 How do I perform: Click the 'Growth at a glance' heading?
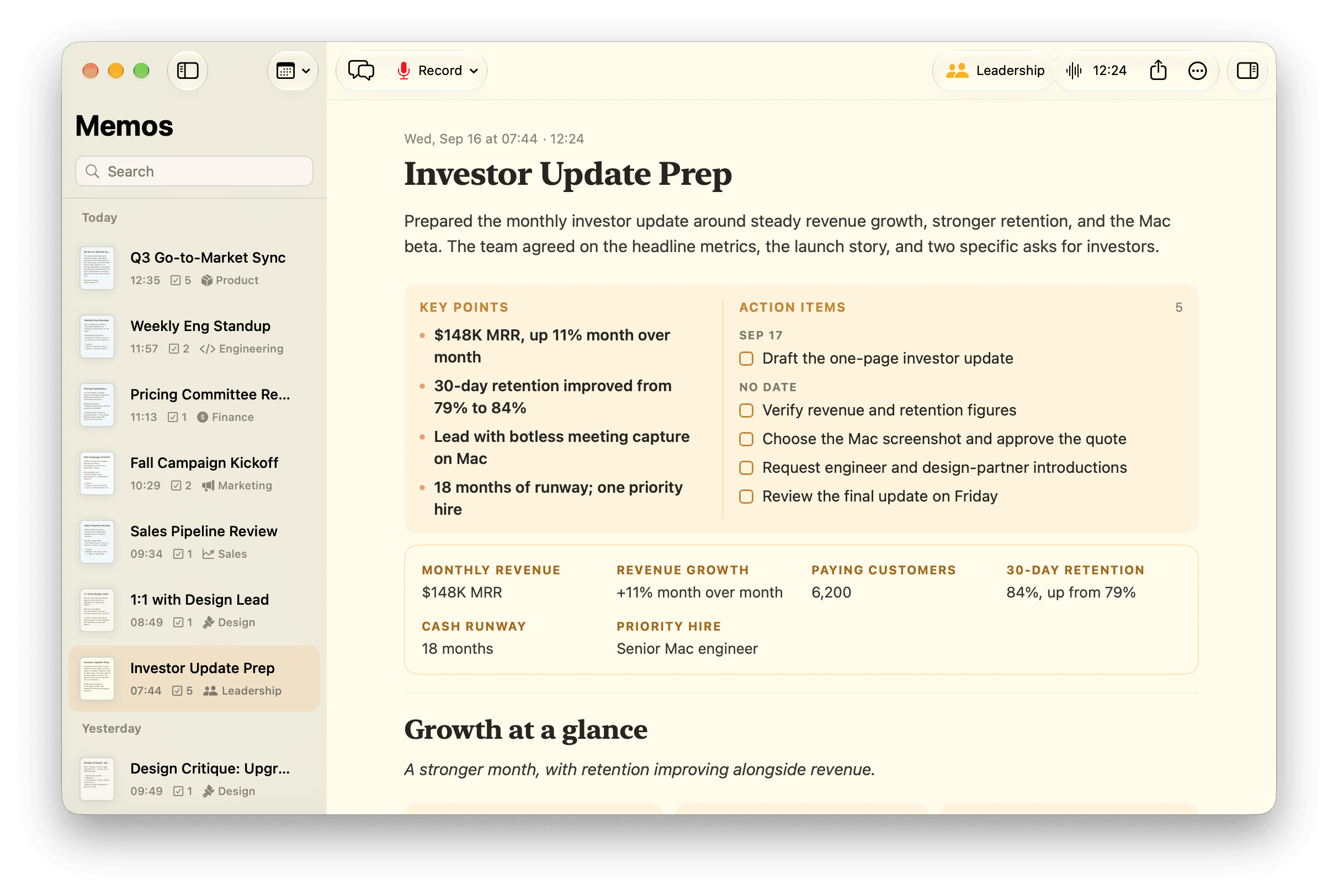pyautogui.click(x=526, y=730)
